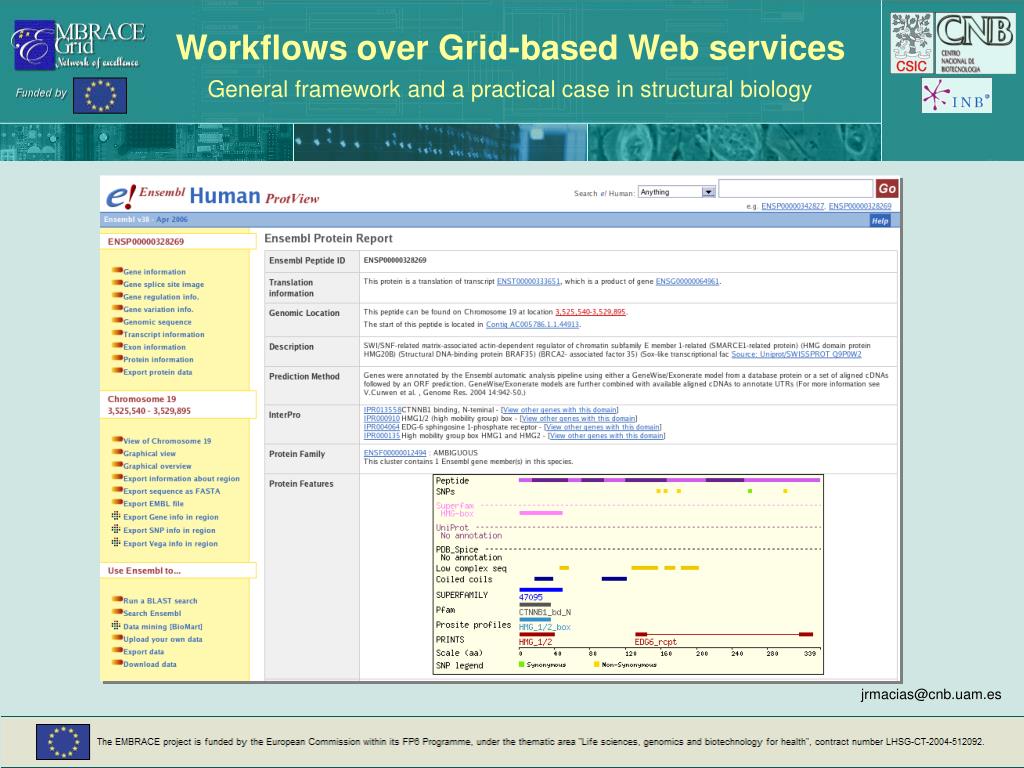Click yellow Non-Synonymous SNP legend swatch

point(596,664)
